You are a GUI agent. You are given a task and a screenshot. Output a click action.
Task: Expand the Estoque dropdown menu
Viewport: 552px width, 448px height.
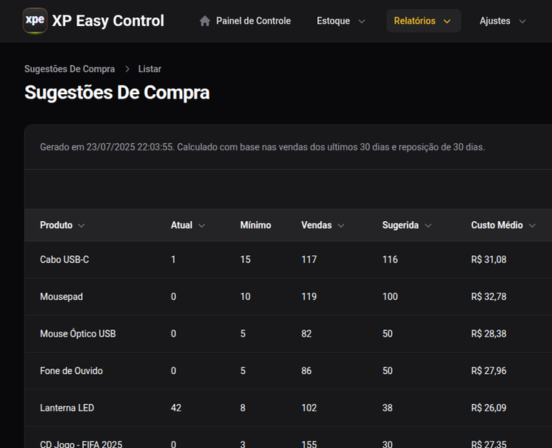point(340,21)
